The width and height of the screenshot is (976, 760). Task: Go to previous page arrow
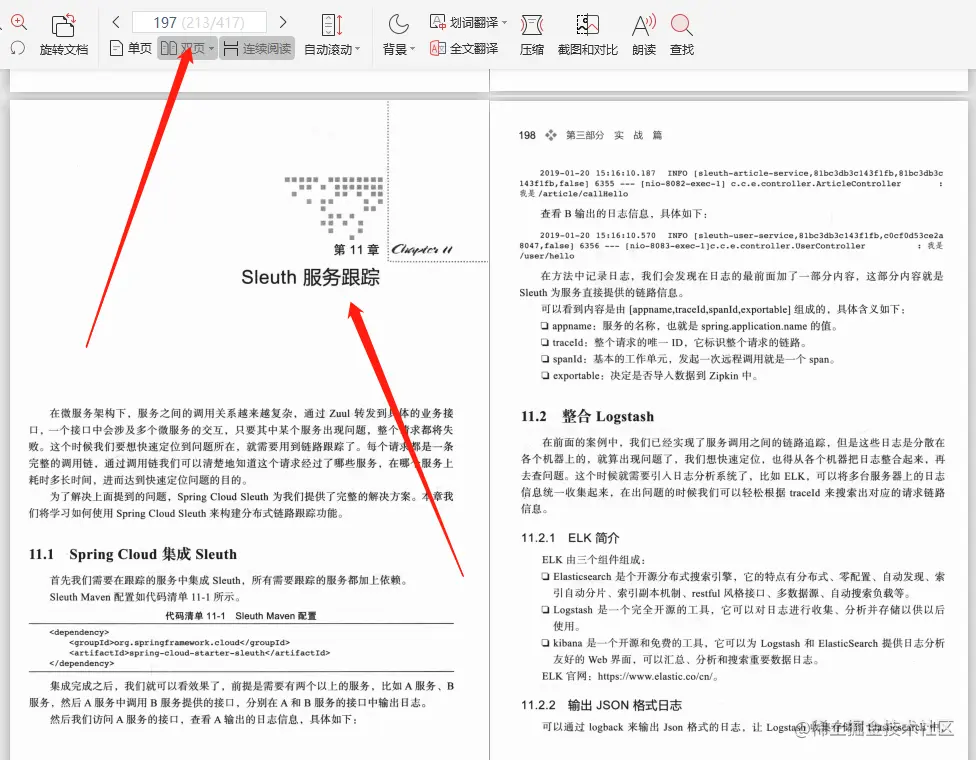click(x=116, y=22)
